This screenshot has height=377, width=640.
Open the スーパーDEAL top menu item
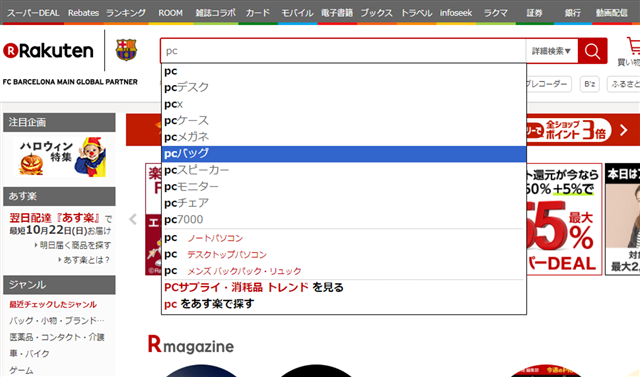[x=33, y=13]
